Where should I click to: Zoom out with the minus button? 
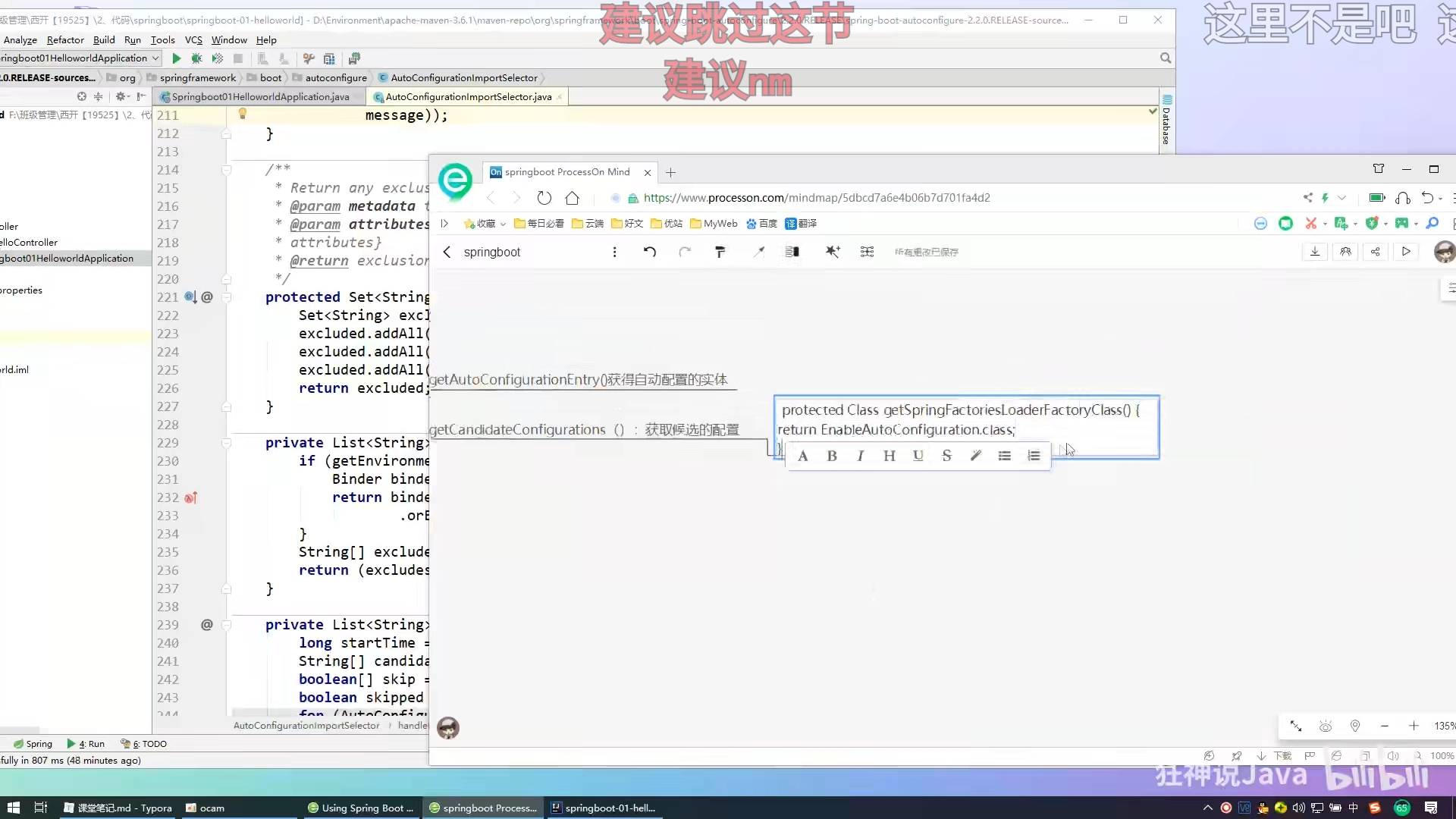click(x=1385, y=726)
